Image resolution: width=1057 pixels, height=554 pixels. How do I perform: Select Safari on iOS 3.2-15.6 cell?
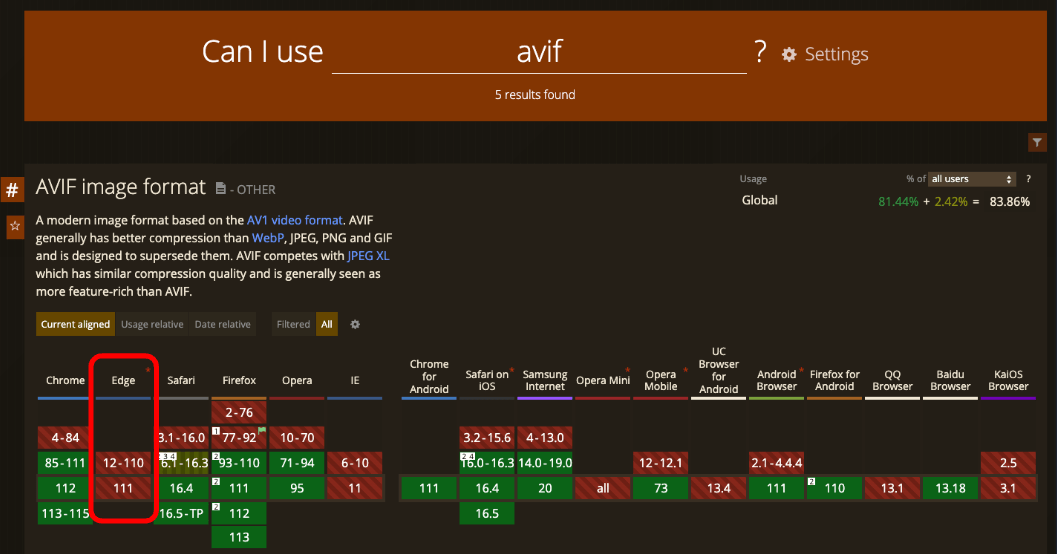point(487,437)
